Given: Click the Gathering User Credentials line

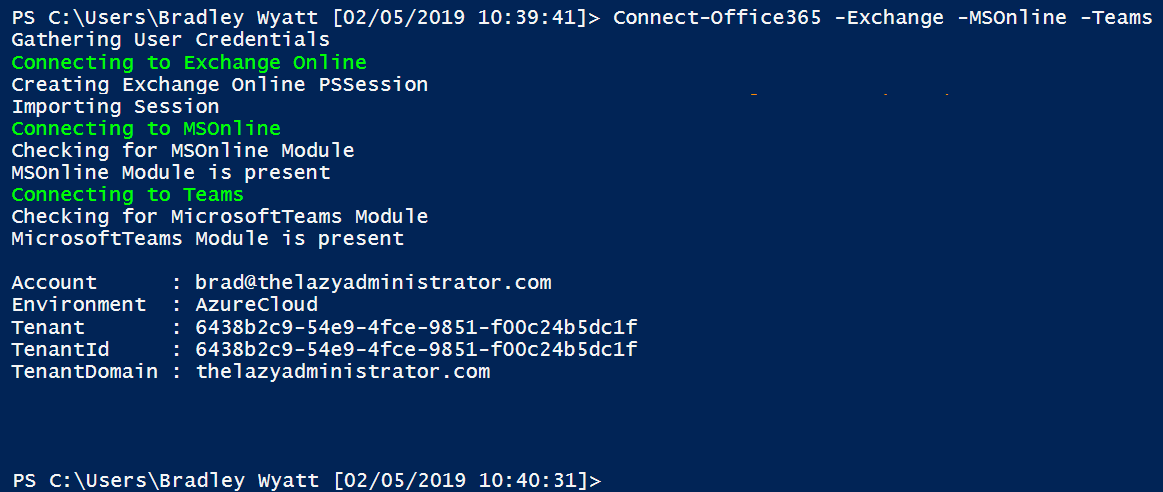Looking at the screenshot, I should [x=171, y=40].
